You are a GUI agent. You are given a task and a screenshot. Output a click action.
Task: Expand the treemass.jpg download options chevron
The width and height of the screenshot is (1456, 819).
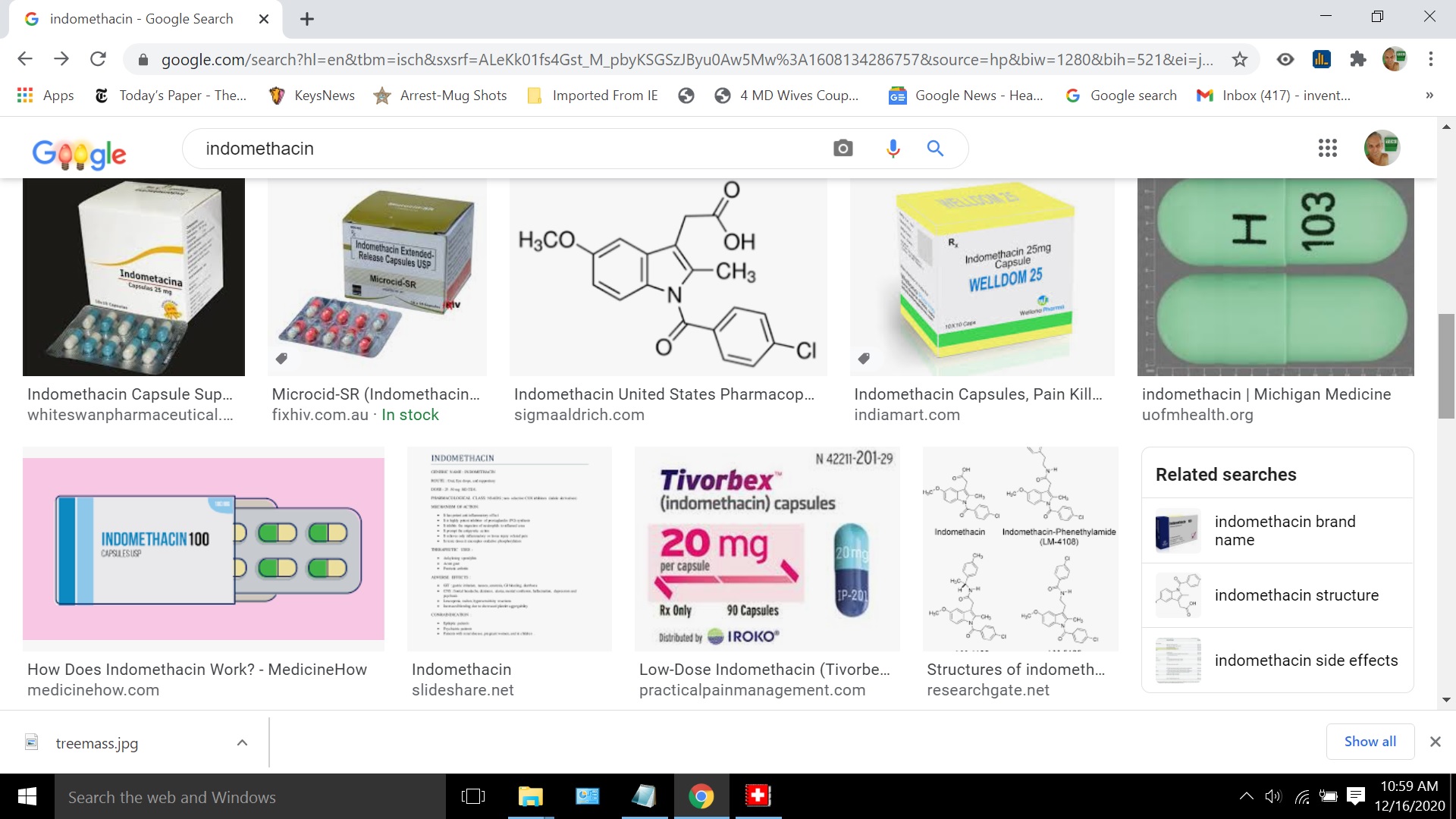click(242, 742)
